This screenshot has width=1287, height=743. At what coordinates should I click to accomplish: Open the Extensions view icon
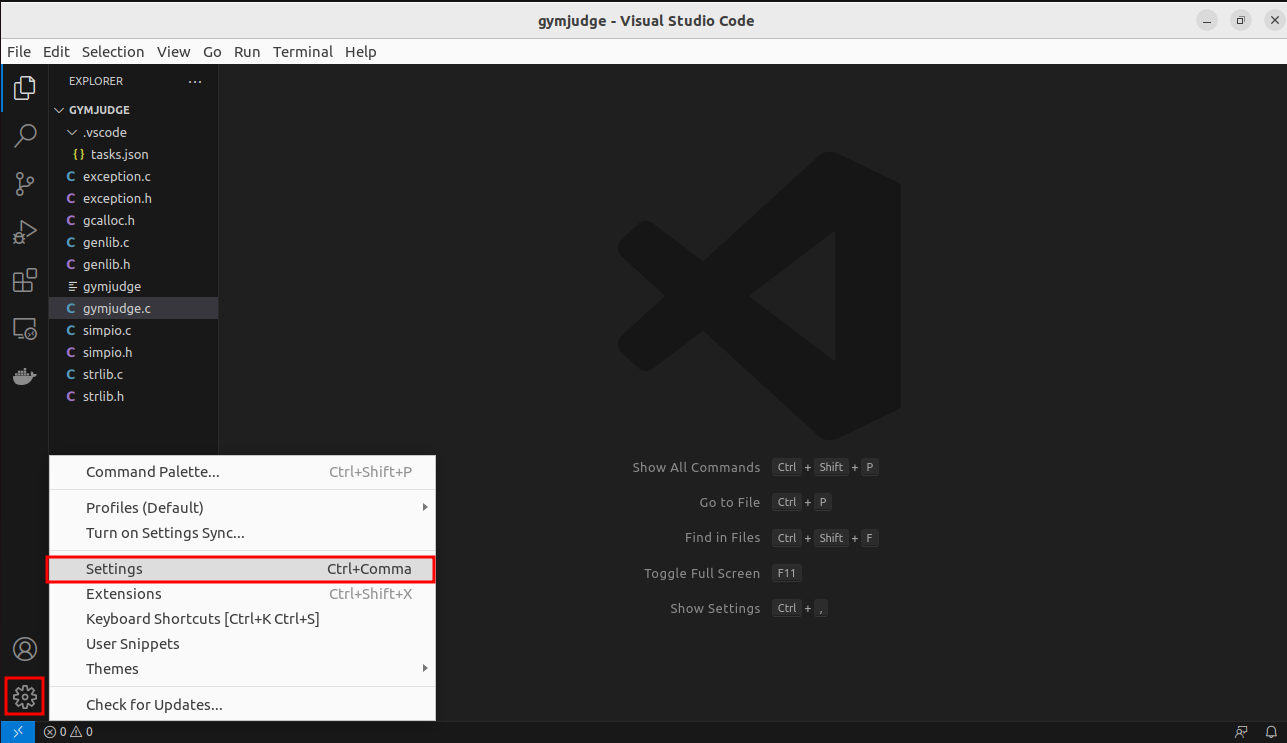tap(25, 281)
